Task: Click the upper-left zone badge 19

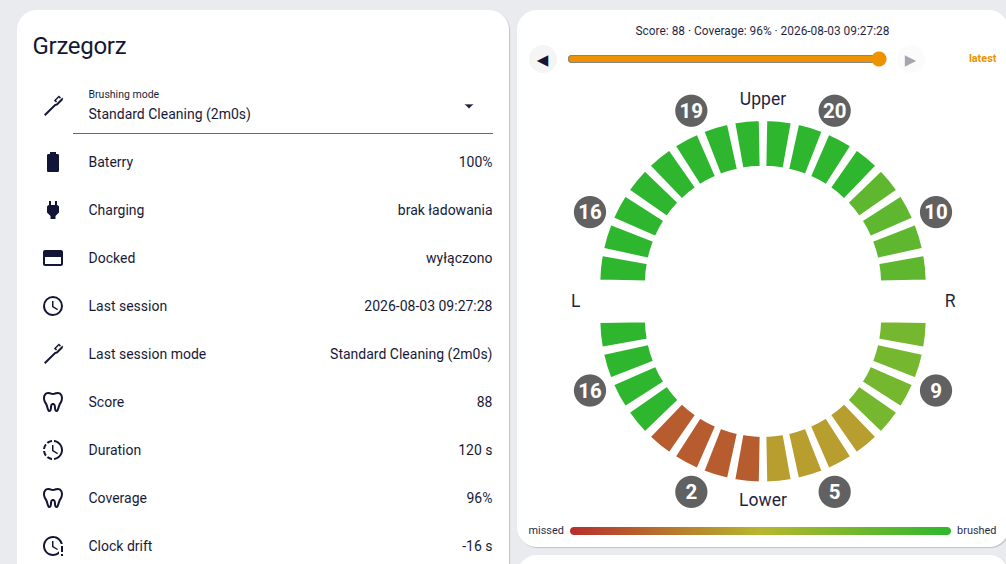Action: click(691, 110)
